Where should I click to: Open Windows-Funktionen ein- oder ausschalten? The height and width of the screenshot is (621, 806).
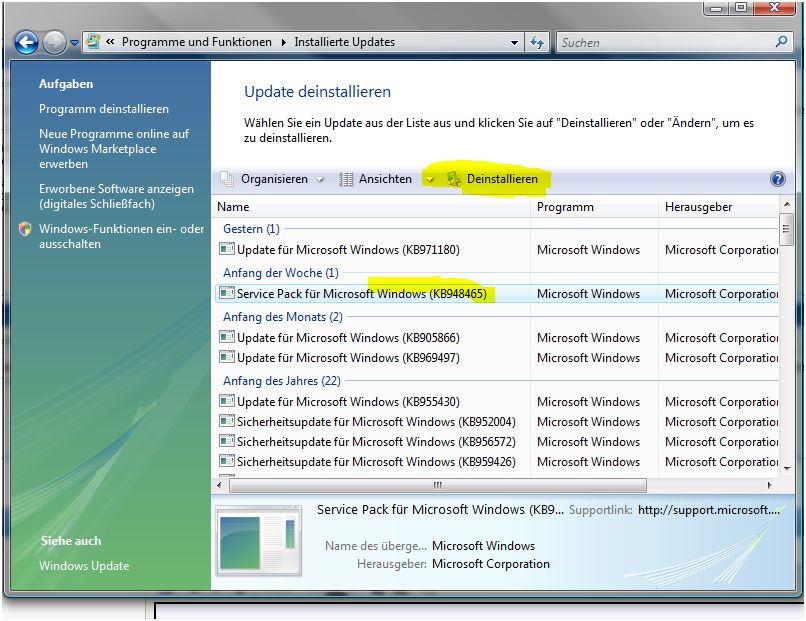pos(121,236)
